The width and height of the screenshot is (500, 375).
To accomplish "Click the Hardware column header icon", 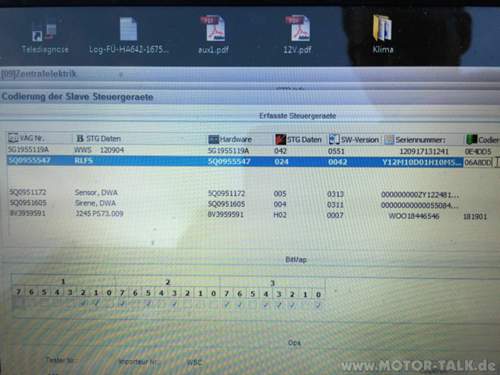I will 213,139.
